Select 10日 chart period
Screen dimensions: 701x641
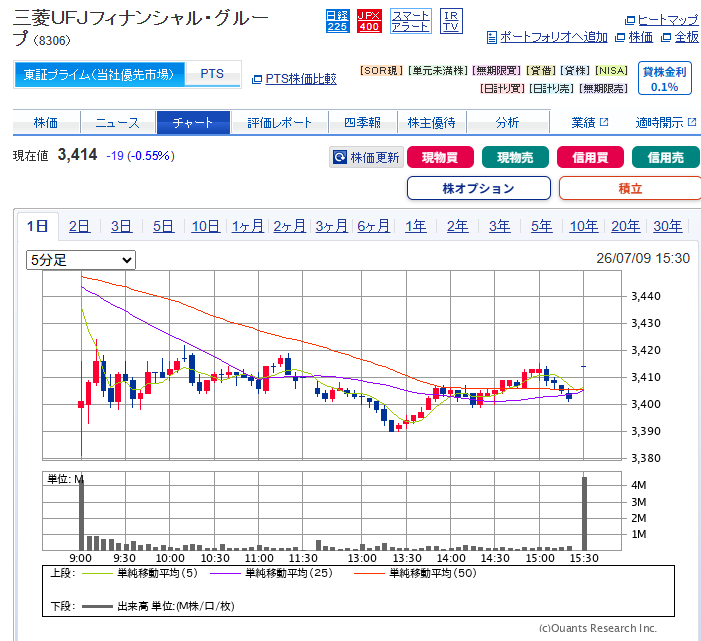206,226
